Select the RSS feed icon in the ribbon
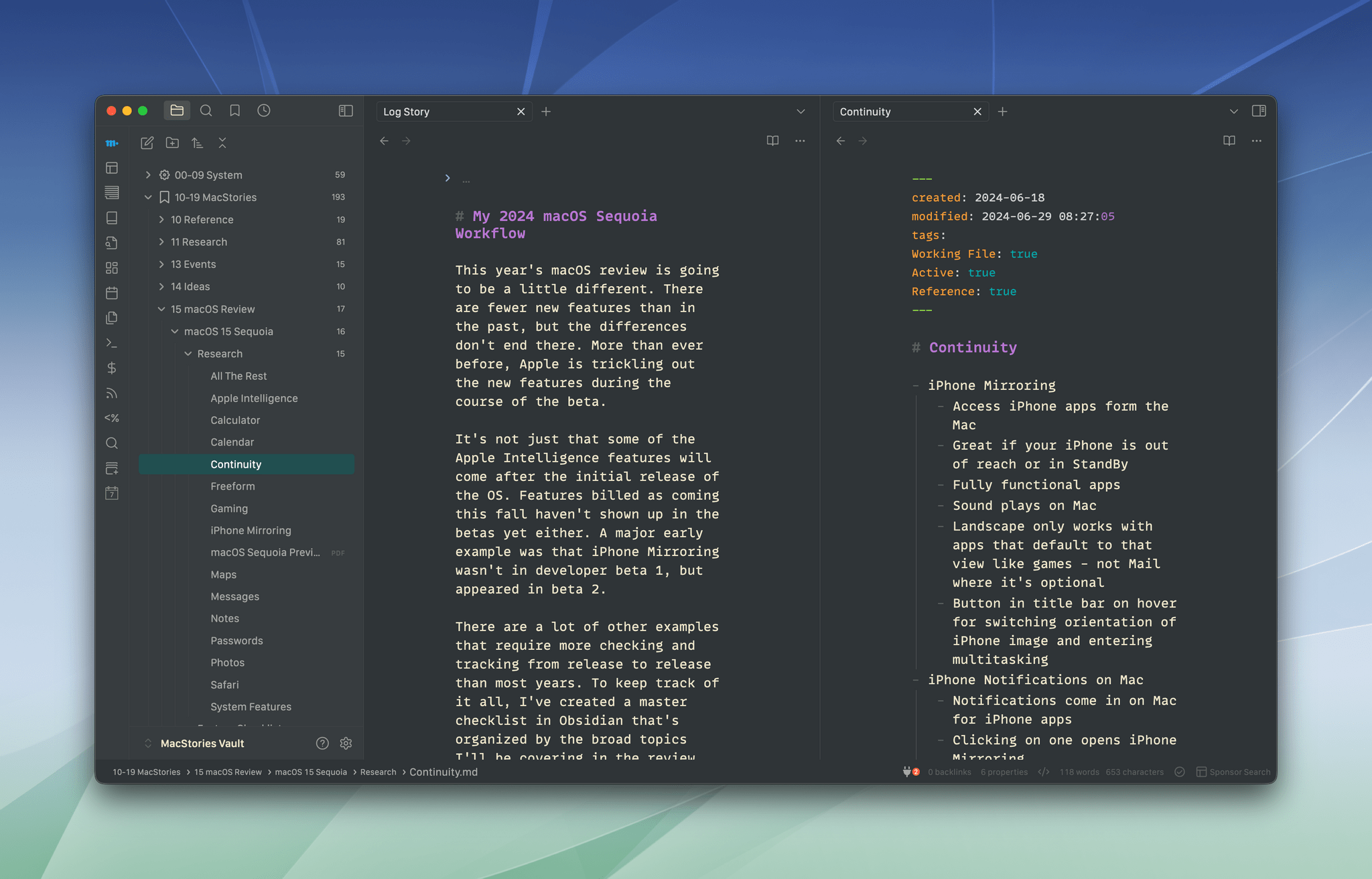 (x=112, y=393)
